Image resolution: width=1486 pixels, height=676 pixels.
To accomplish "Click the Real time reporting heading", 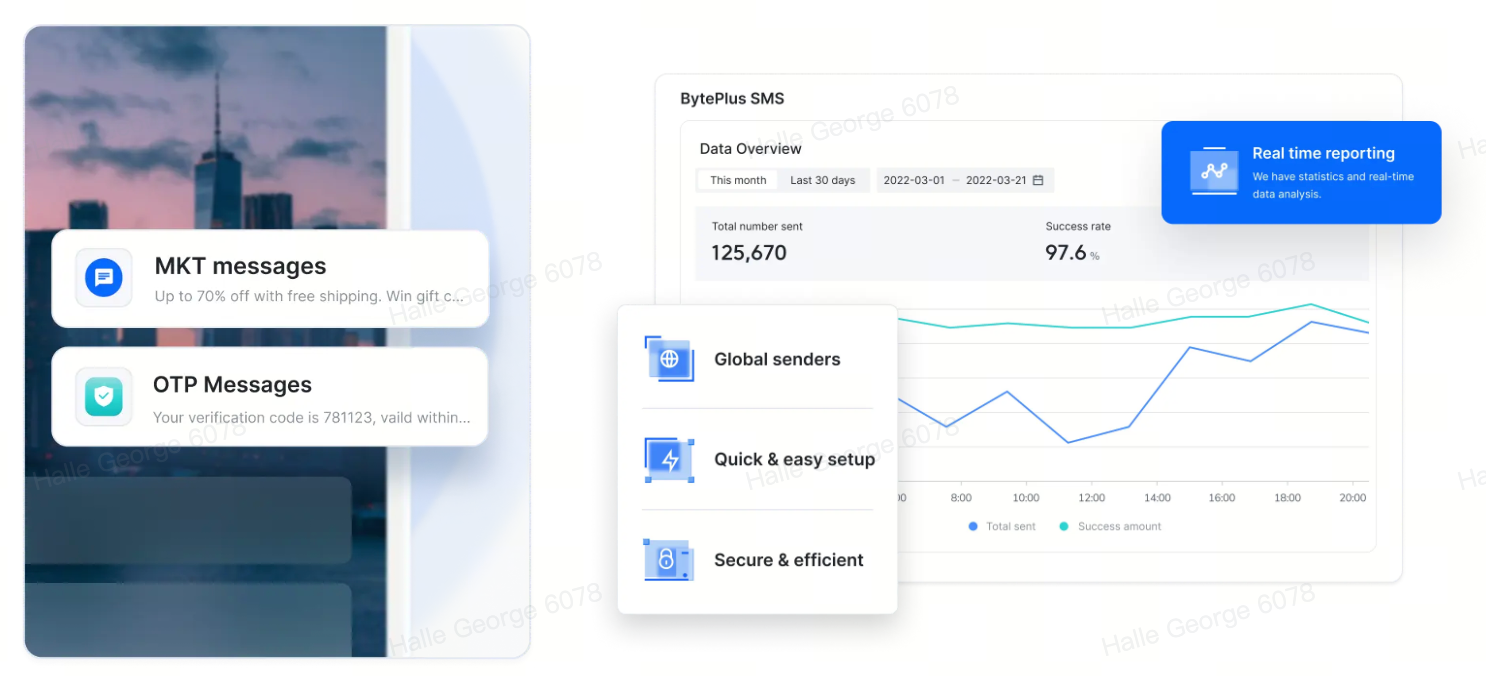I will click(x=1323, y=154).
